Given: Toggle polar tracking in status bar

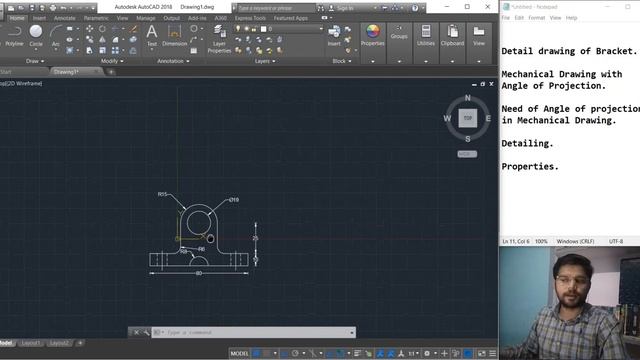Looking at the screenshot, I should click(295, 353).
